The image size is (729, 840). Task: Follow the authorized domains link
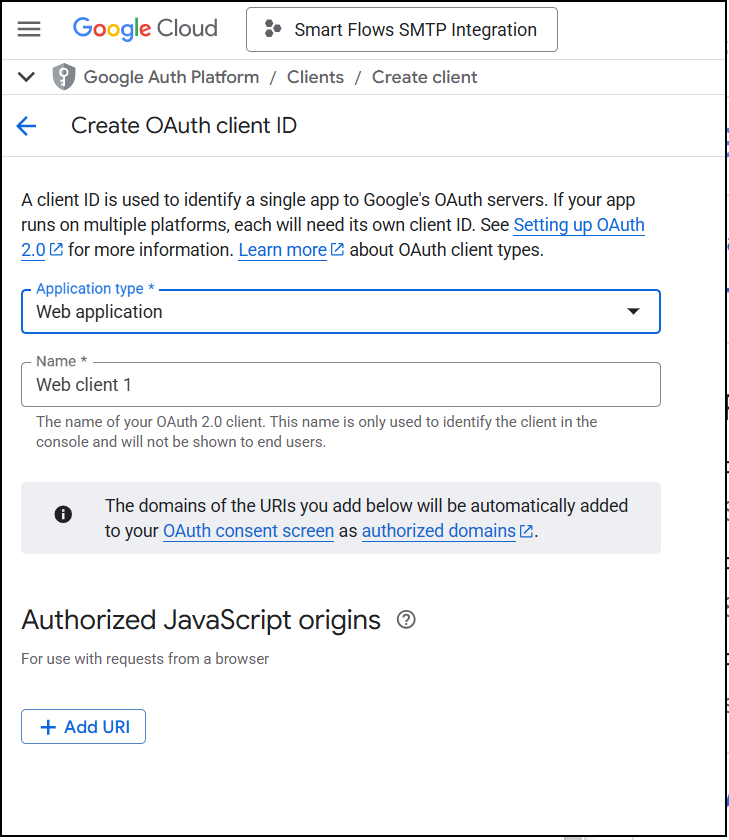[439, 531]
